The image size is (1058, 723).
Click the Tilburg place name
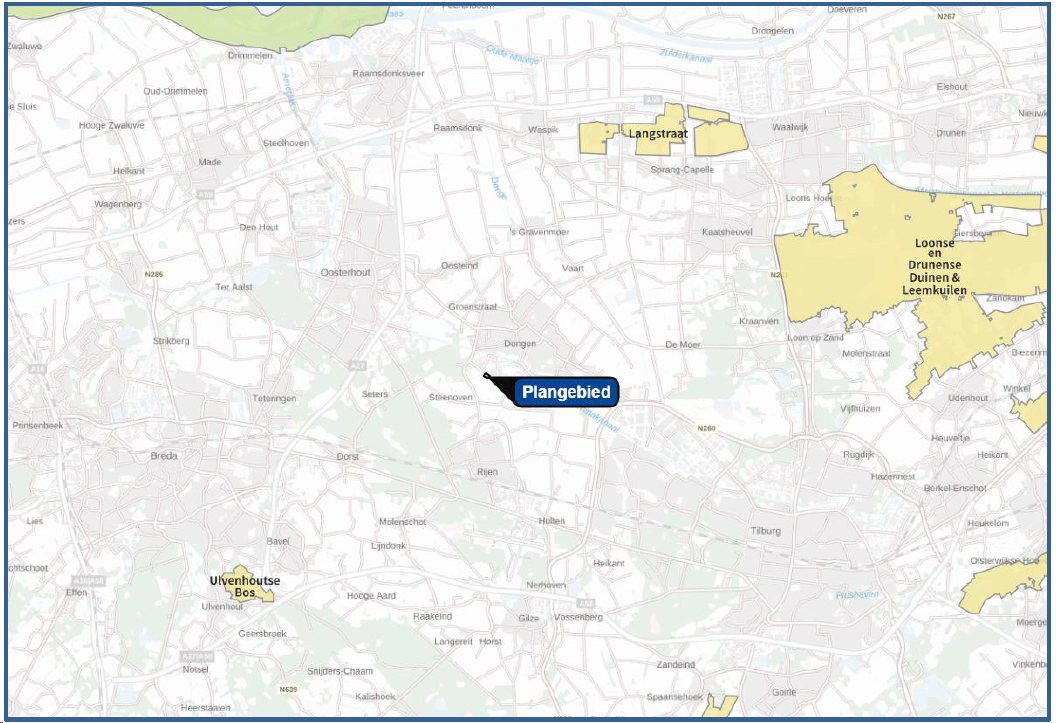(765, 531)
